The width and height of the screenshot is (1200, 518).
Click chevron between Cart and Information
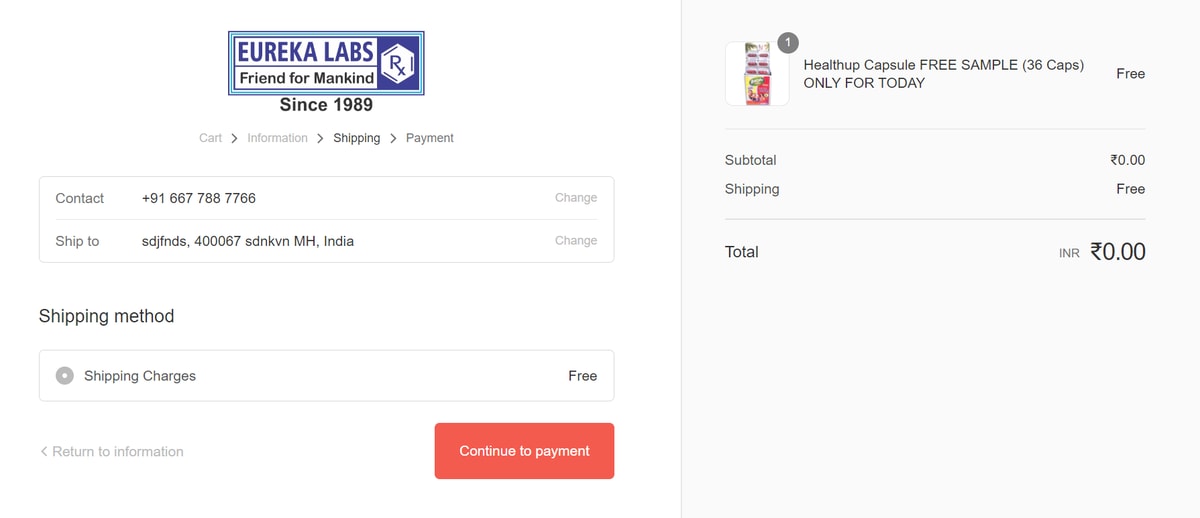click(x=235, y=138)
